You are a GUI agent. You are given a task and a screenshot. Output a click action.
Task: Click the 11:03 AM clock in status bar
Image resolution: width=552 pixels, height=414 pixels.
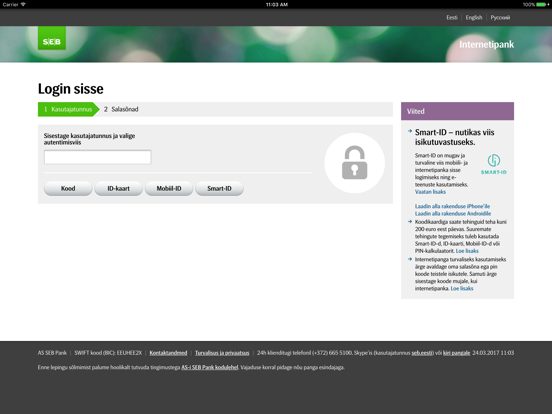pyautogui.click(x=277, y=5)
